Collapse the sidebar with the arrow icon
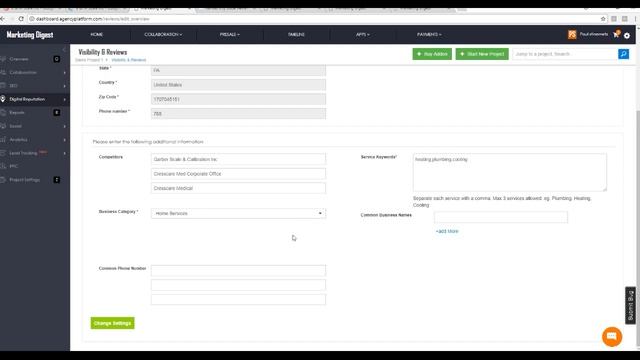Viewport: 640px width, 360px height. point(64,49)
